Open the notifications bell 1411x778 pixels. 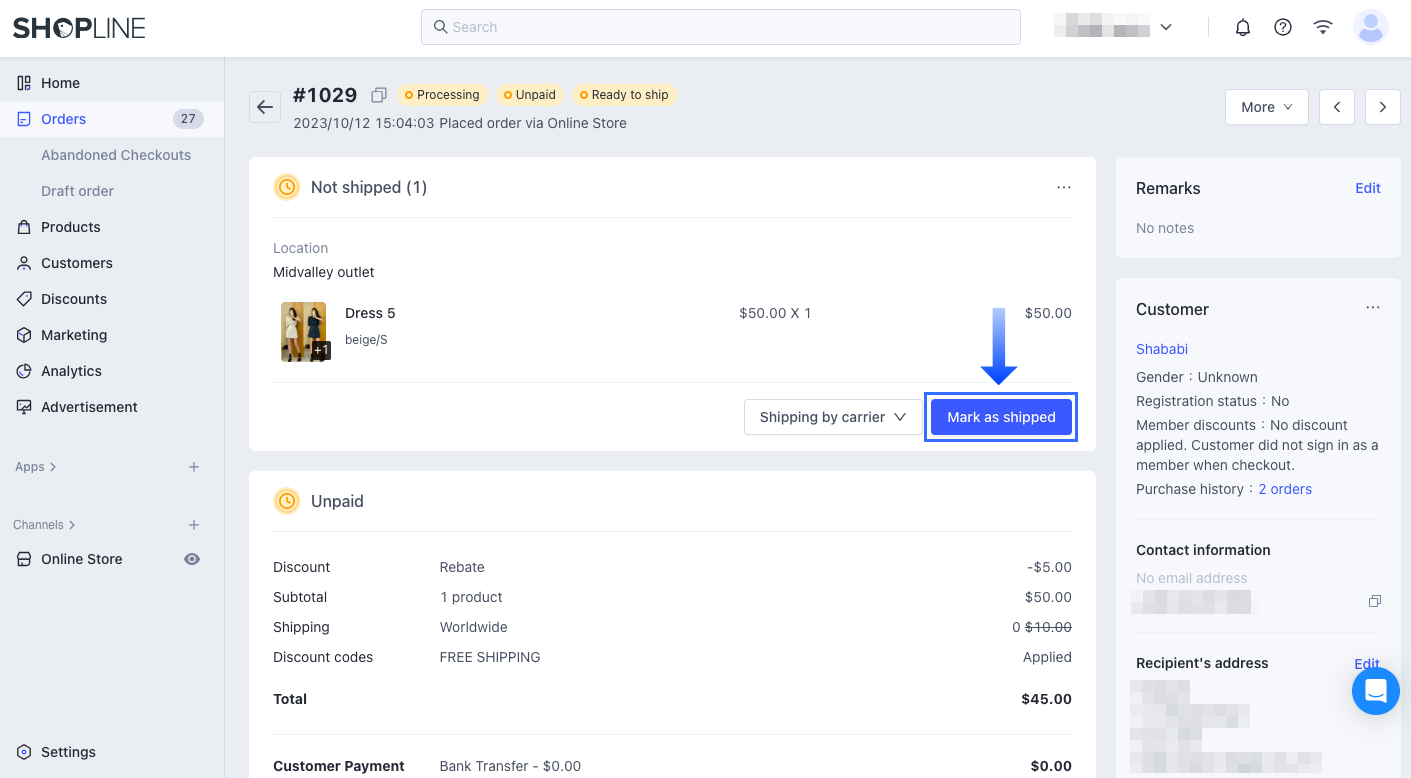pos(1243,27)
